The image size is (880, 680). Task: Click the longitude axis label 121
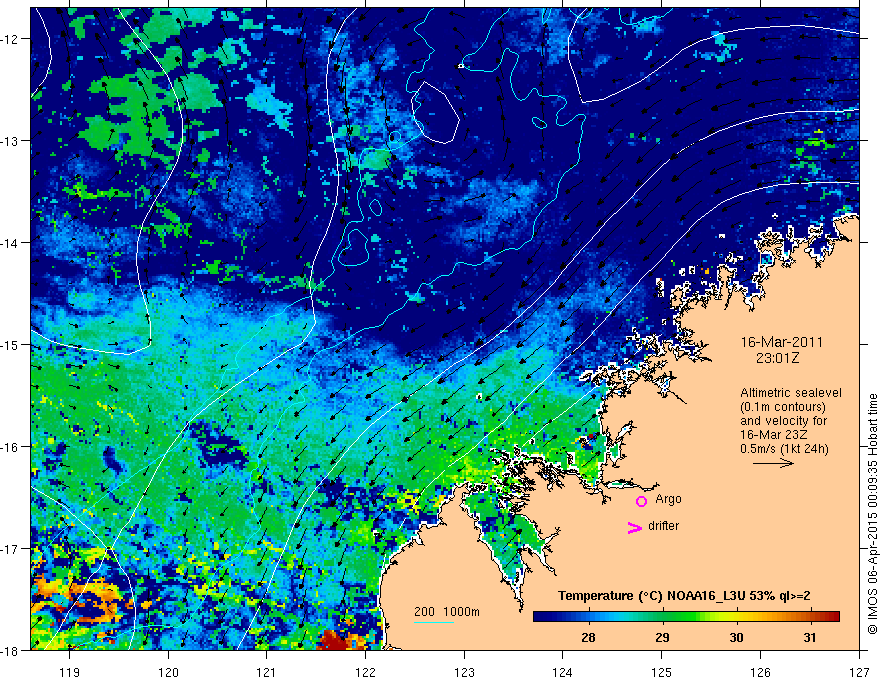click(267, 672)
